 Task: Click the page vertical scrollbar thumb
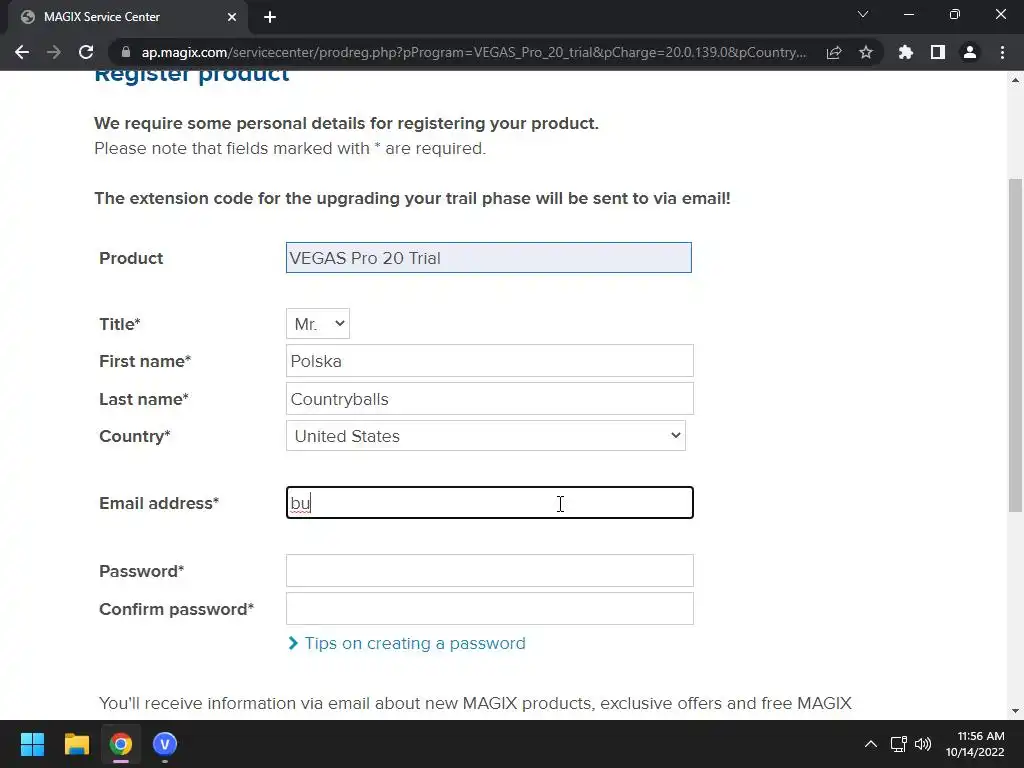1016,345
